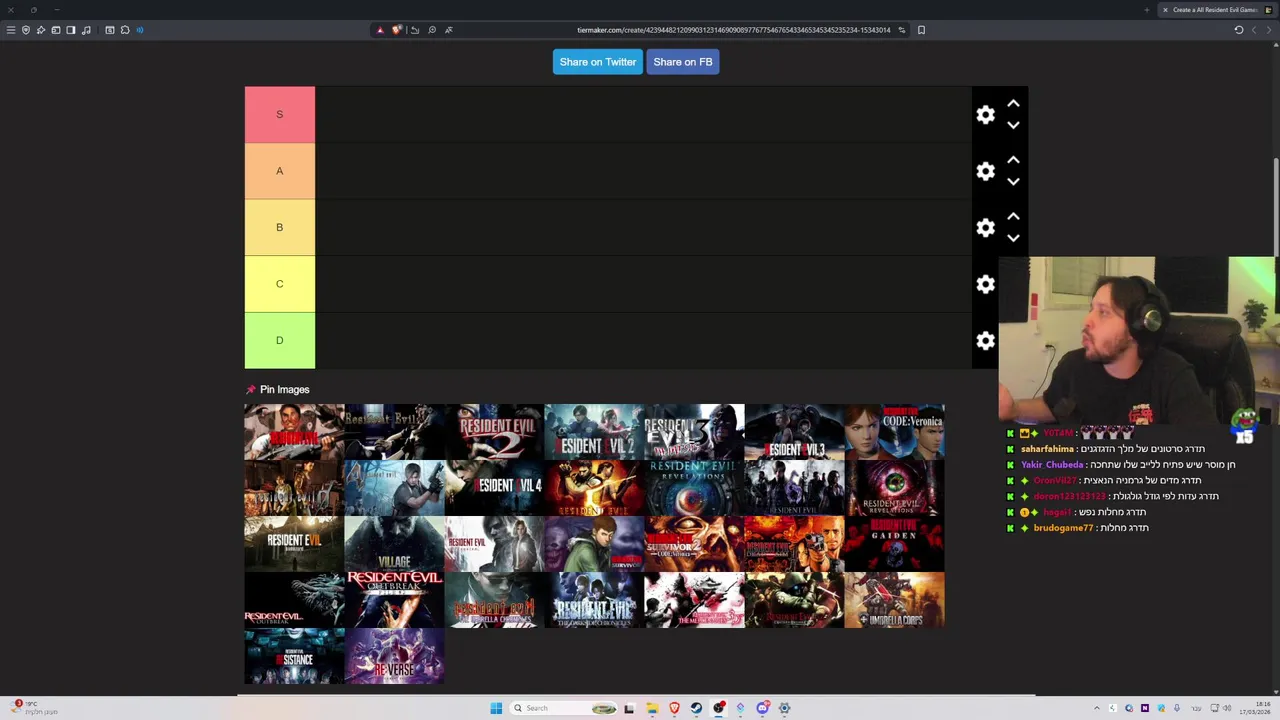Move A tier row down
Image resolution: width=1280 pixels, height=720 pixels.
tap(1013, 182)
